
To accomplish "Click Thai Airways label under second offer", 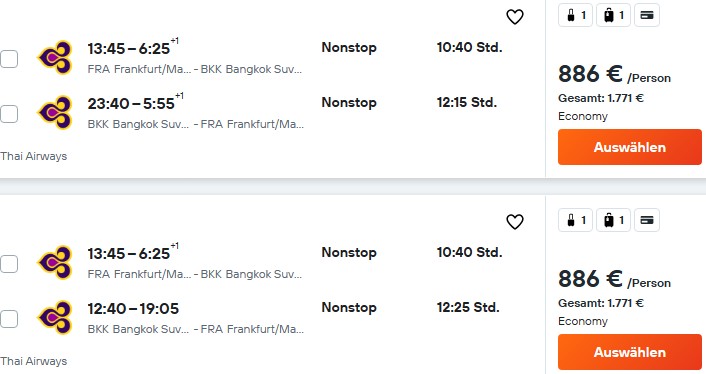I will (33, 361).
